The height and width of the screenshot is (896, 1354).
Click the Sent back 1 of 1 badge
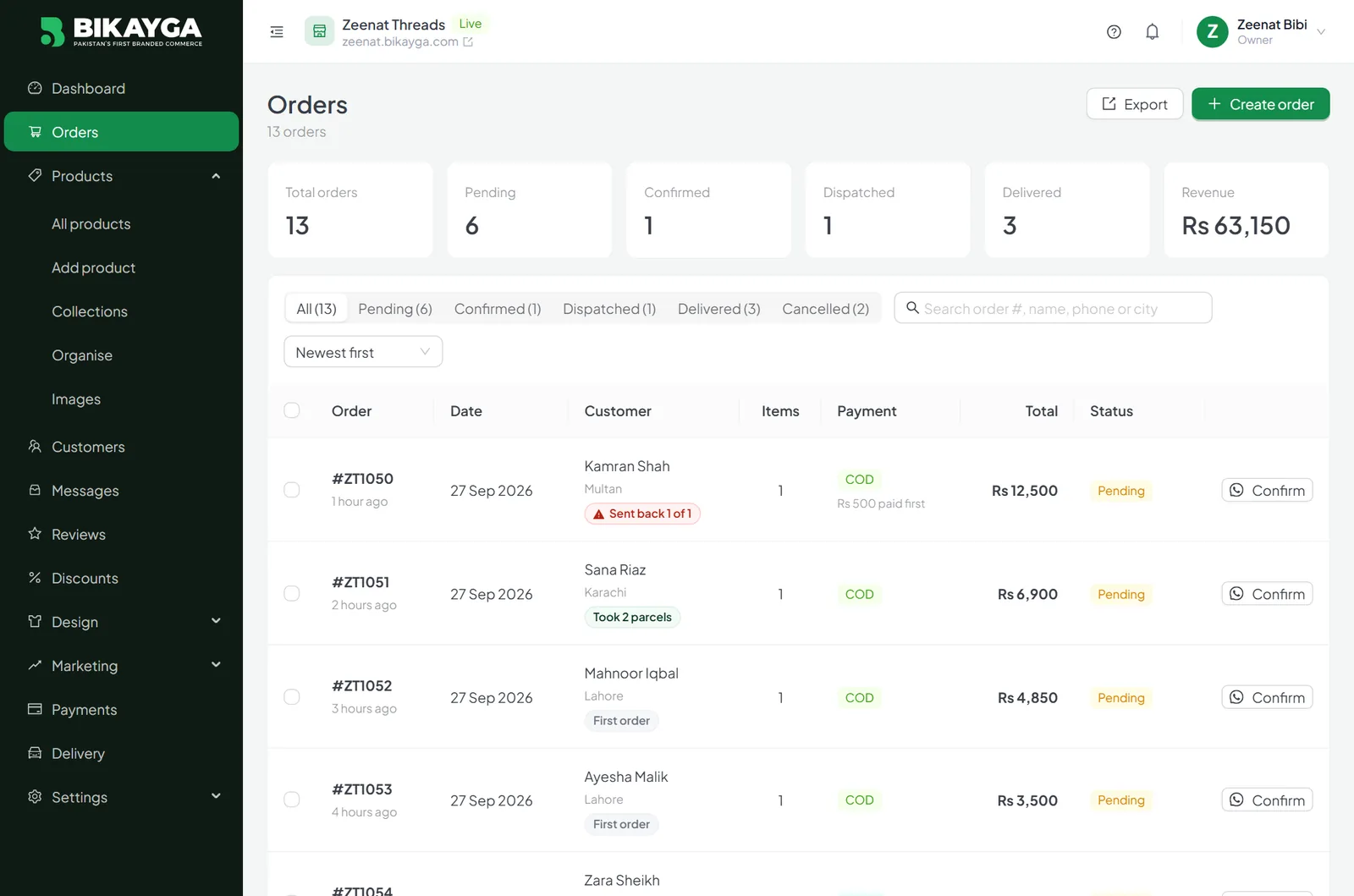pyautogui.click(x=642, y=514)
